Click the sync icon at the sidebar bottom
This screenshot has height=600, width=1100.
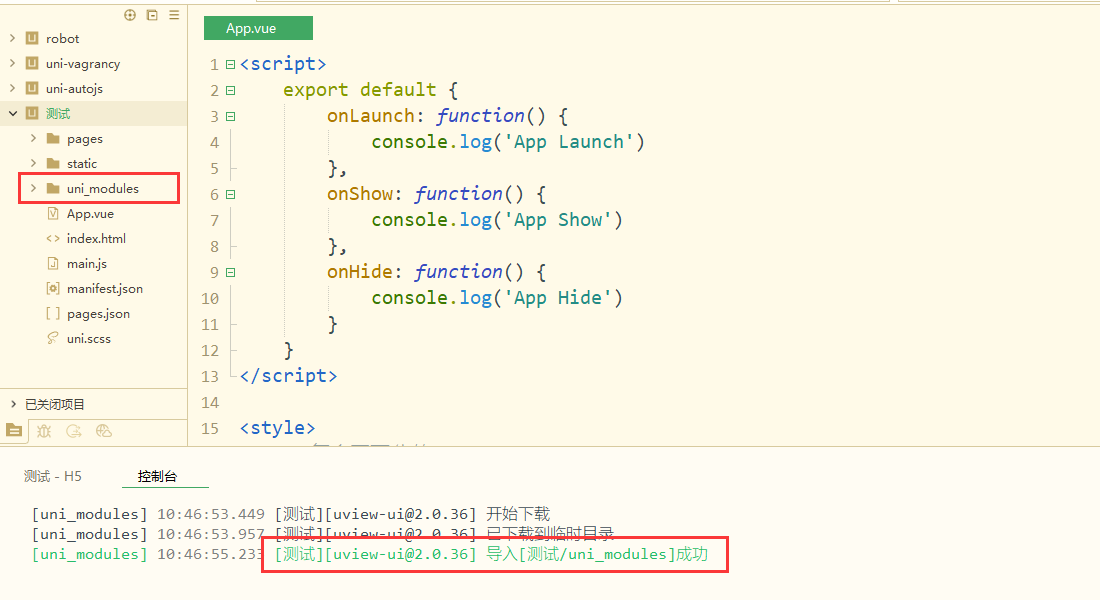coord(74,431)
